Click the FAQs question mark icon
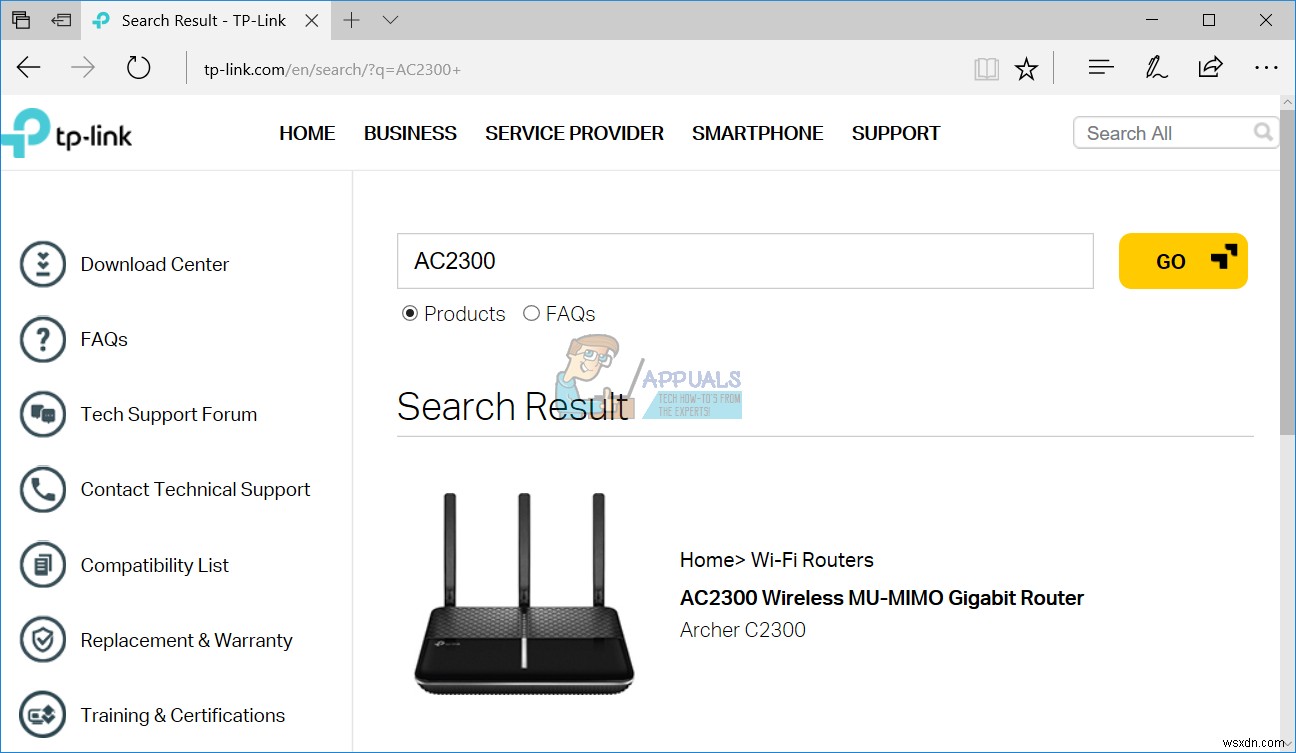Viewport: 1296px width, 753px height. pos(42,339)
